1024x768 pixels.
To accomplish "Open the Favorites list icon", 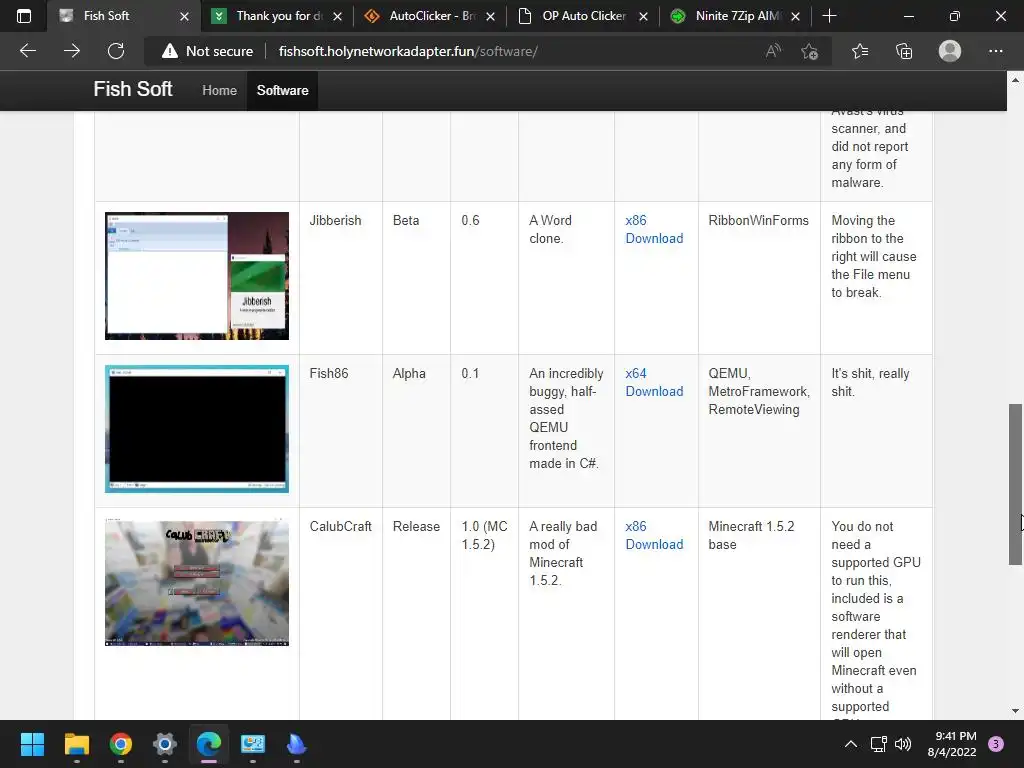I will point(860,51).
